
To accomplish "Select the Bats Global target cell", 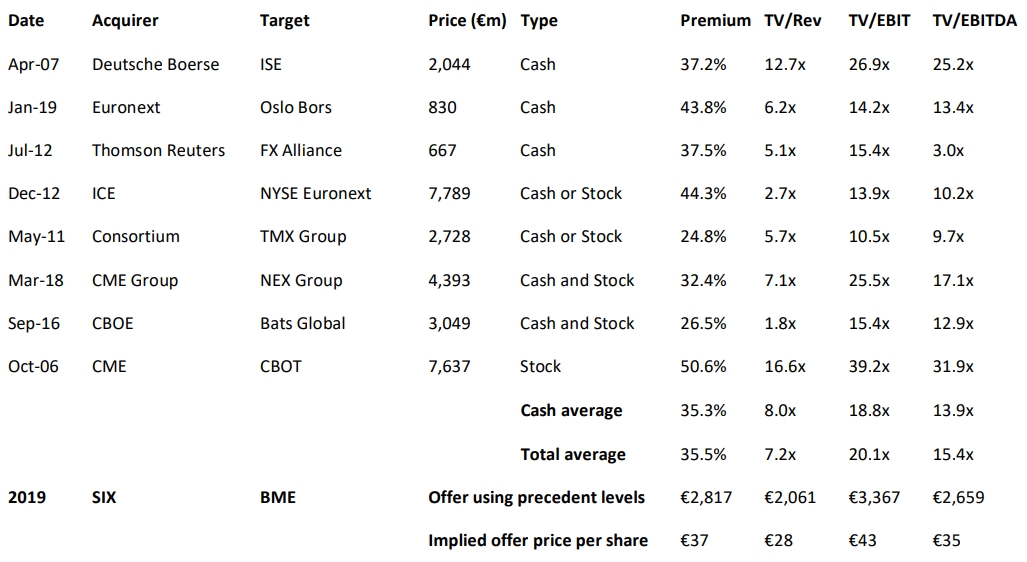I will (x=303, y=323).
